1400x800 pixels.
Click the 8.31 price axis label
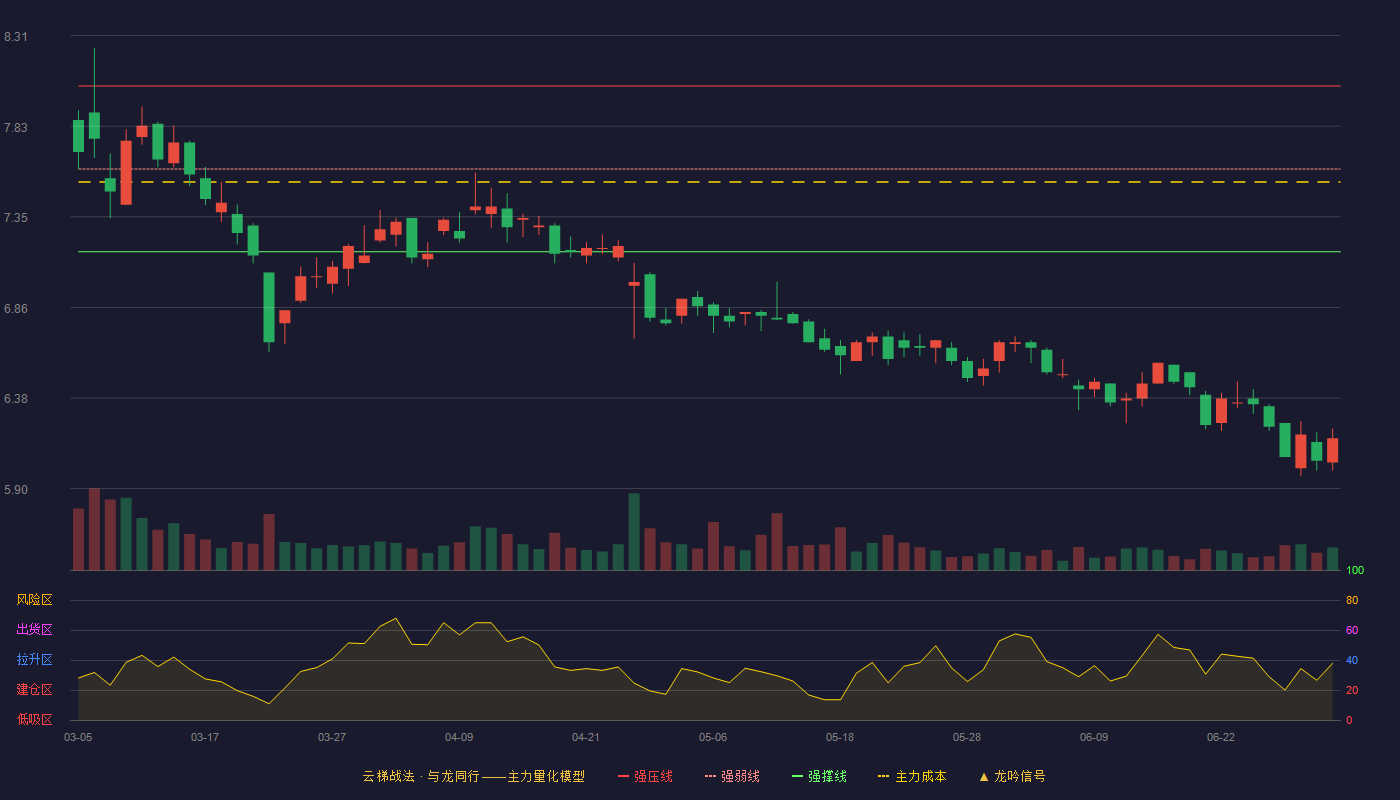16,37
